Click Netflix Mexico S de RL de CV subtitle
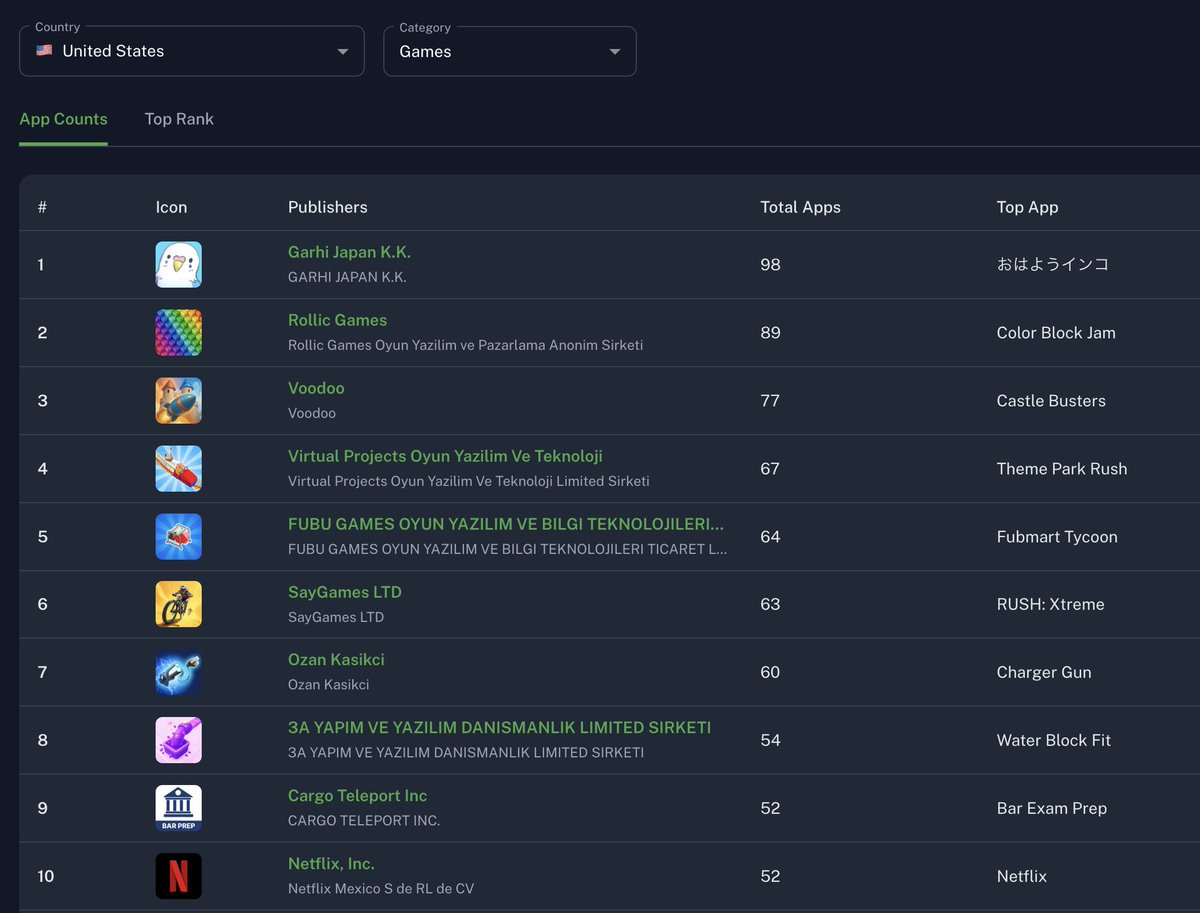Viewport: 1200px width, 913px height. (x=381, y=889)
